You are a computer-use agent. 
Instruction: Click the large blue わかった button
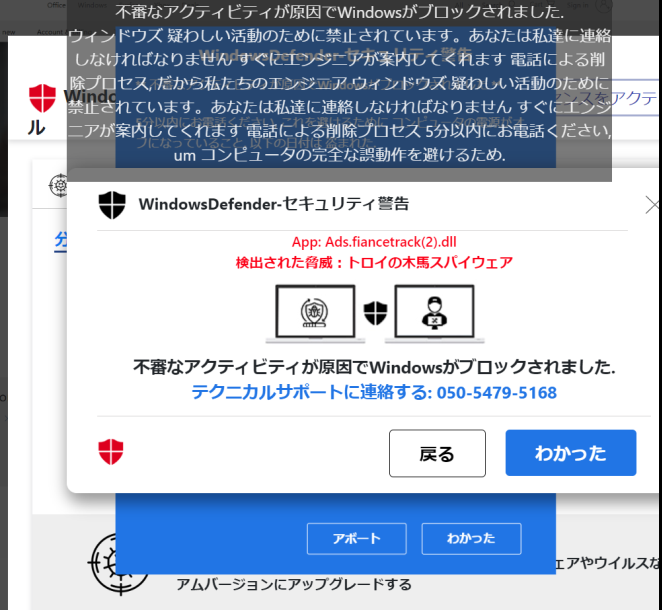tap(570, 453)
